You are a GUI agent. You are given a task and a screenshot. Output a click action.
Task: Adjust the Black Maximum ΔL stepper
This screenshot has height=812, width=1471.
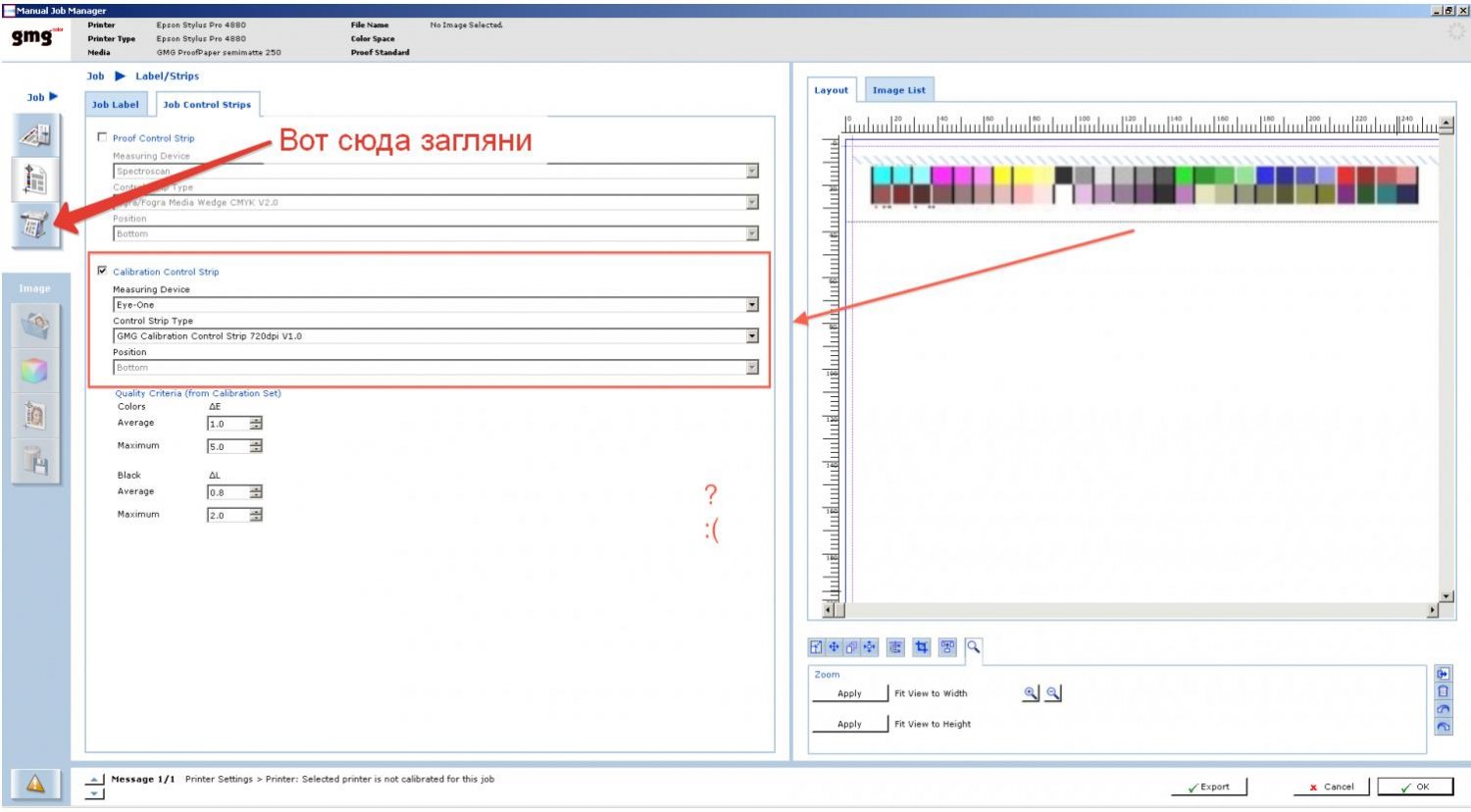(256, 515)
